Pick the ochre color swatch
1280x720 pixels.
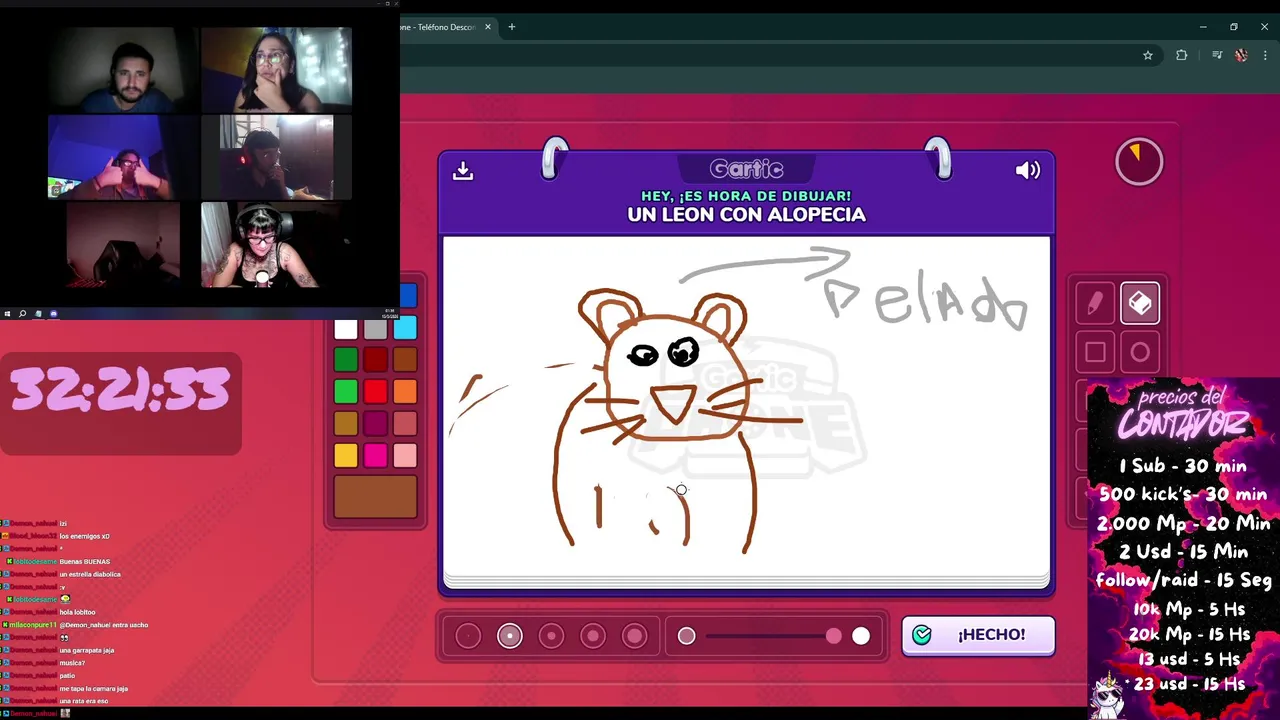pyautogui.click(x=346, y=423)
